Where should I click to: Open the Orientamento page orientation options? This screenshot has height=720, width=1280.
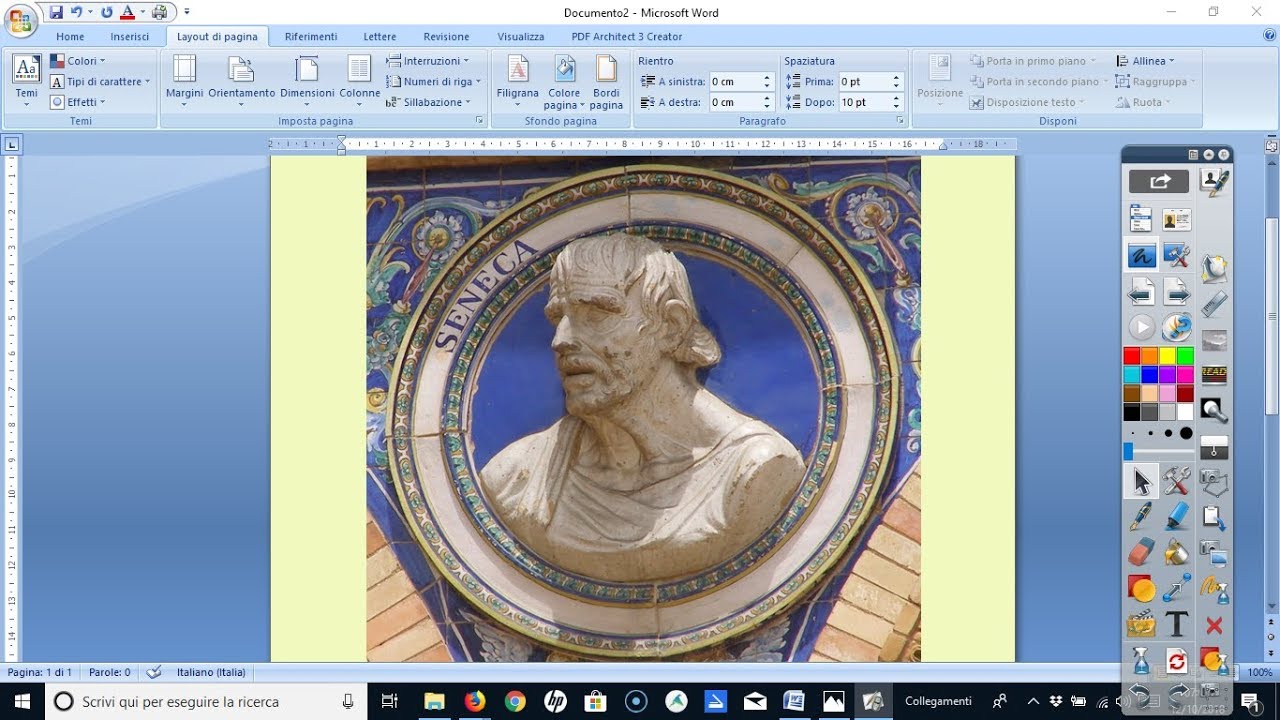(x=241, y=80)
